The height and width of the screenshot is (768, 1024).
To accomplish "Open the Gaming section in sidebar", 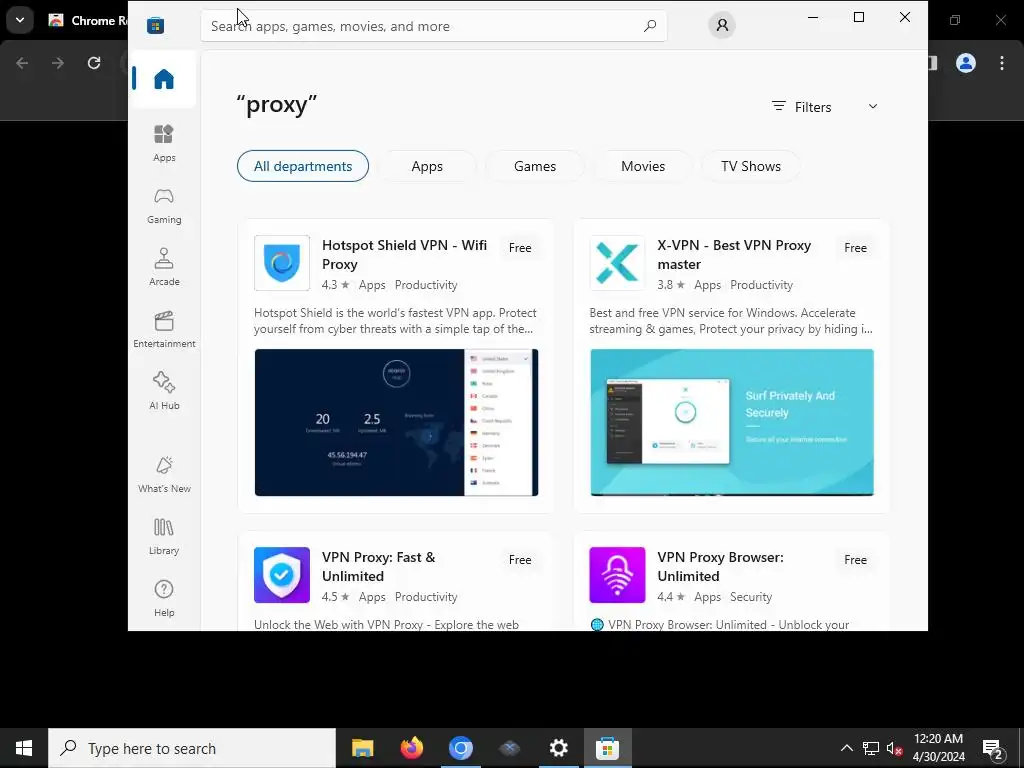I will coord(164,206).
